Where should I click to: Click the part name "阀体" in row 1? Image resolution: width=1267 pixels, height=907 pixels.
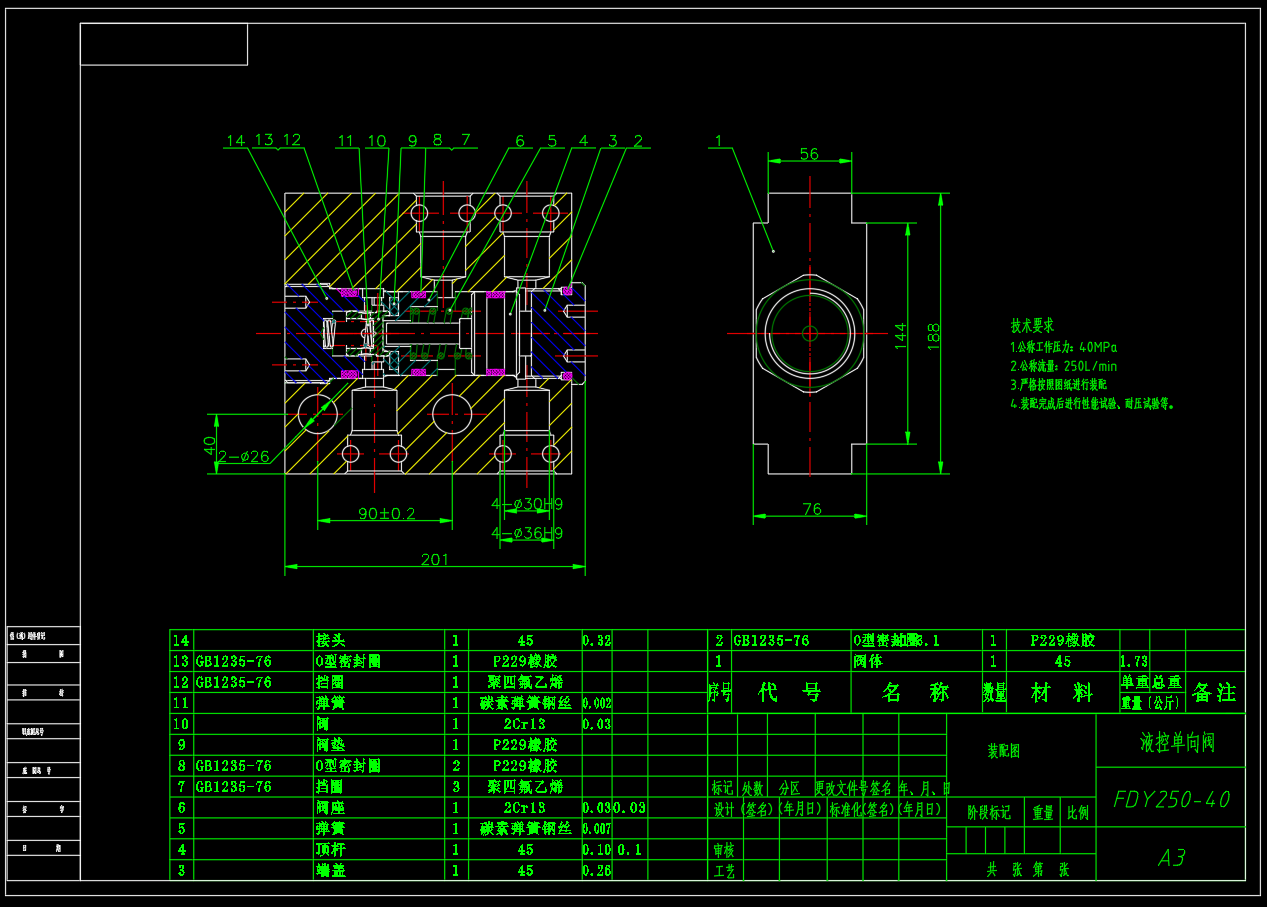(867, 661)
